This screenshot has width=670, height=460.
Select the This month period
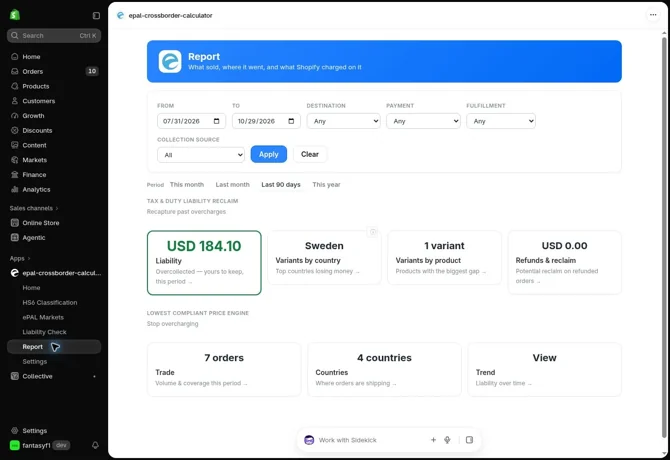coord(187,185)
